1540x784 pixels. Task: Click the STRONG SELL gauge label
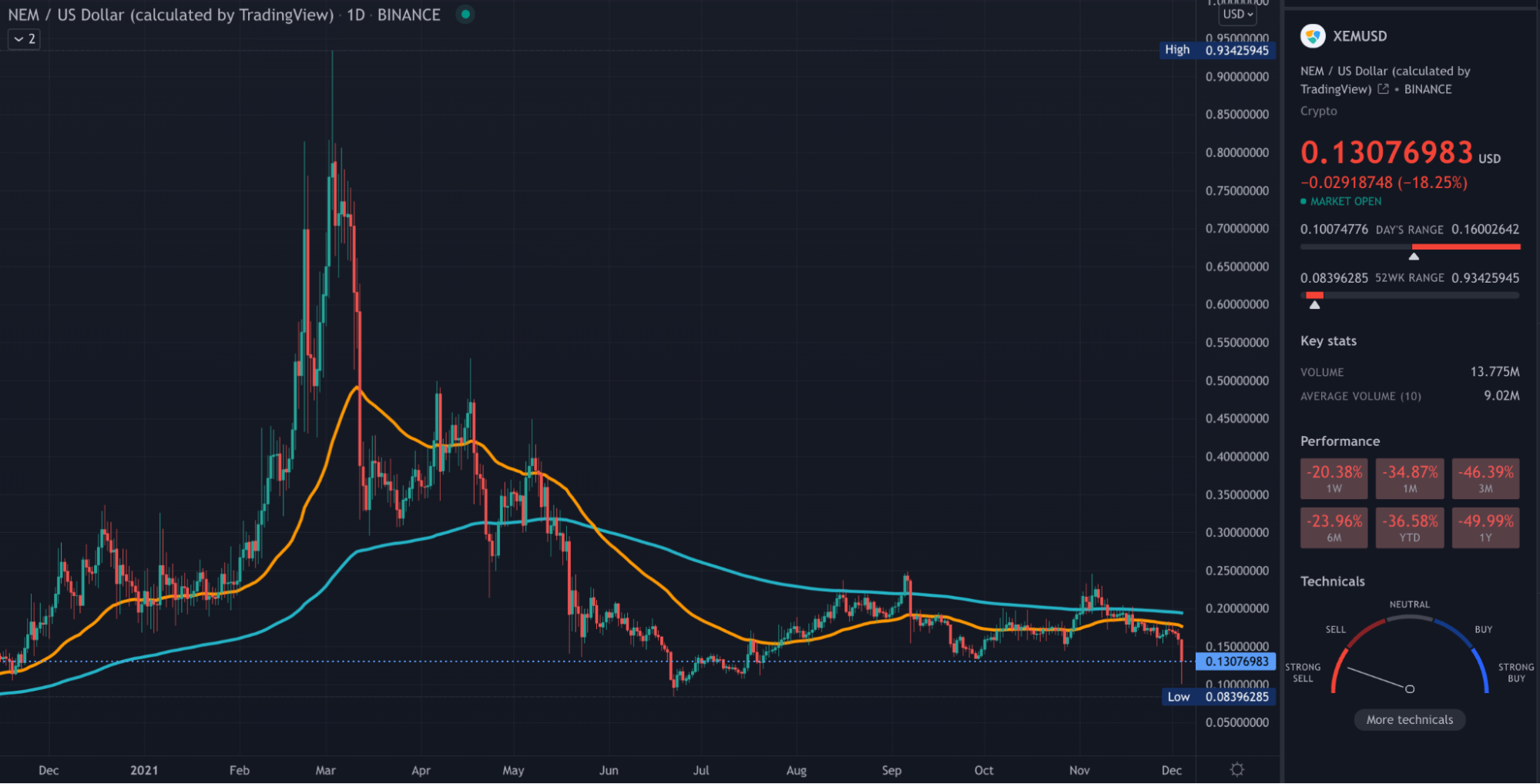[1303, 672]
